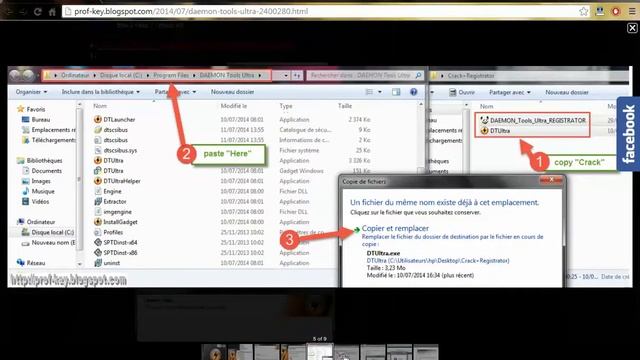Refresh the Explorer address bar location
The height and width of the screenshot is (360, 640).
[297, 76]
